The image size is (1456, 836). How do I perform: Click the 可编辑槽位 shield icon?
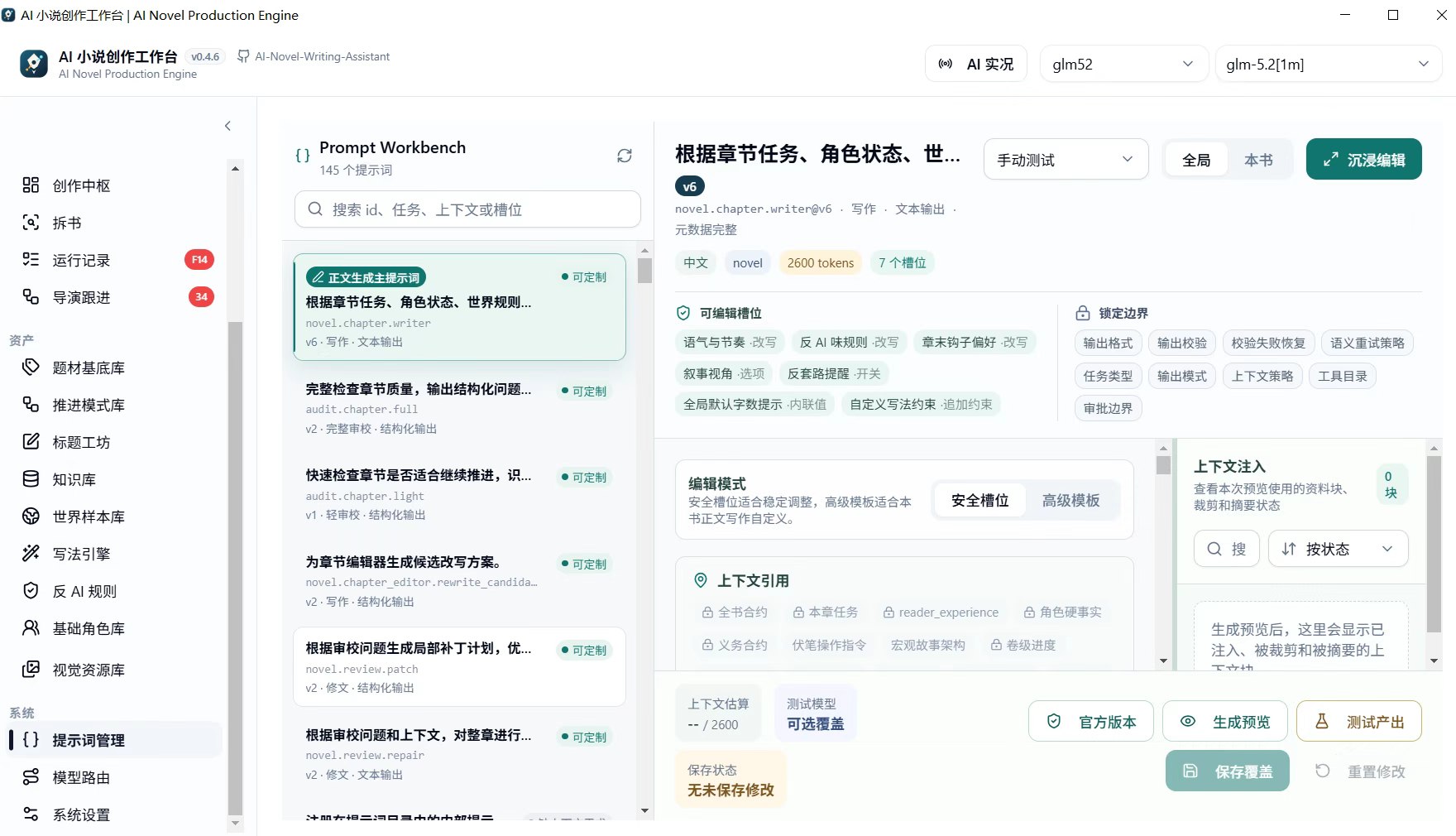click(683, 313)
